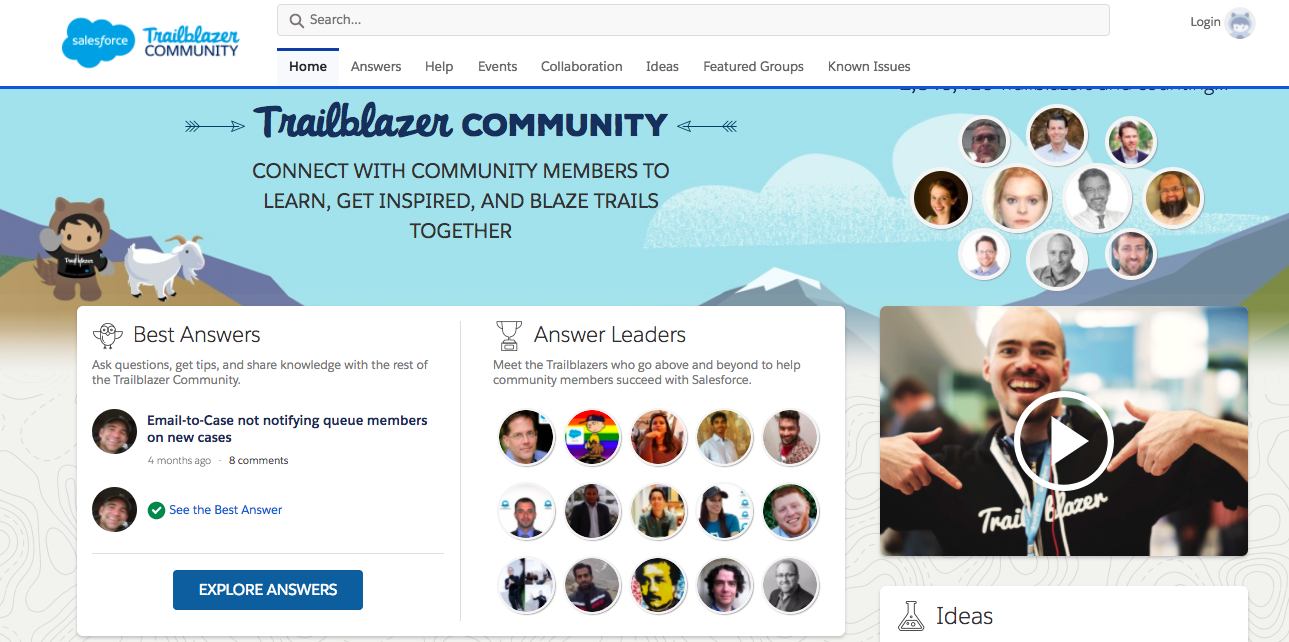Screen dimensions: 1289x642
Task: Click the Salesforce cloud logo
Action: [x=97, y=42]
